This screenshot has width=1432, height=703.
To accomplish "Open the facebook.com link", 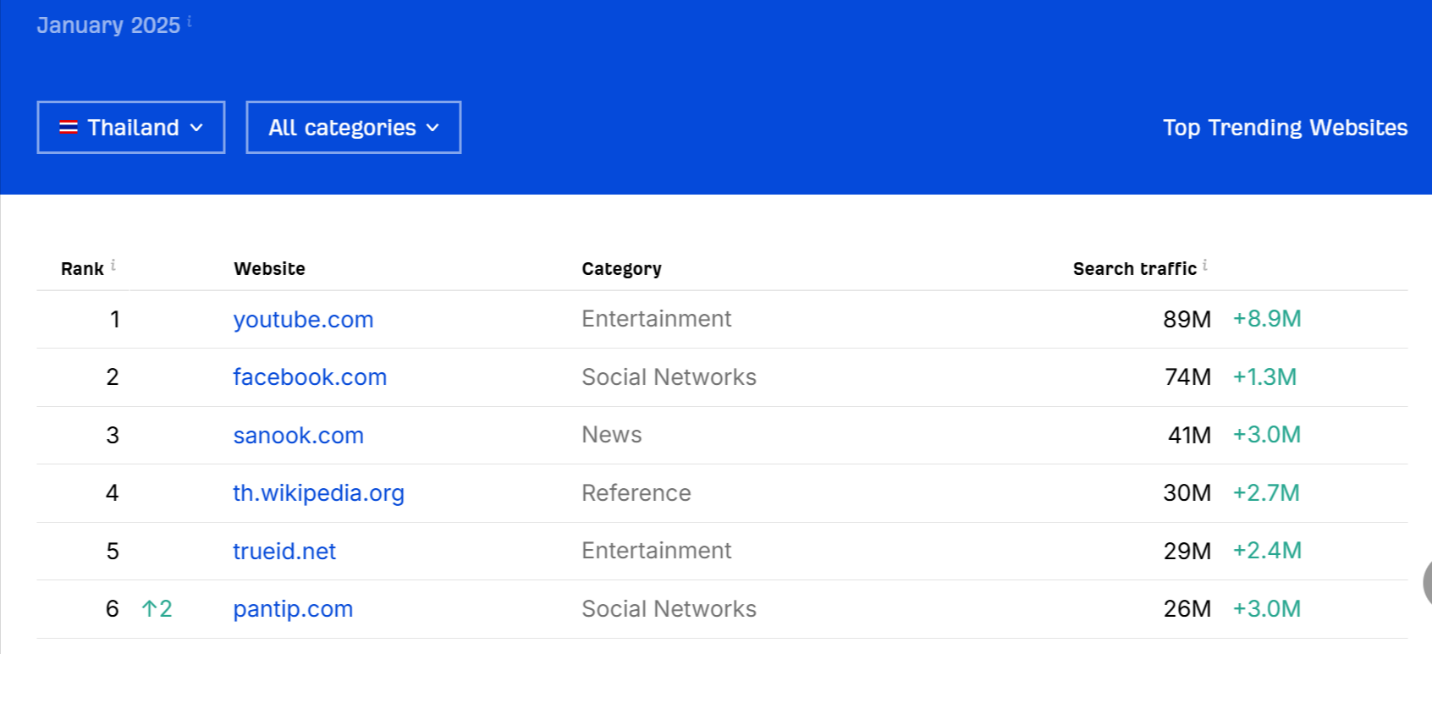I will [x=310, y=377].
